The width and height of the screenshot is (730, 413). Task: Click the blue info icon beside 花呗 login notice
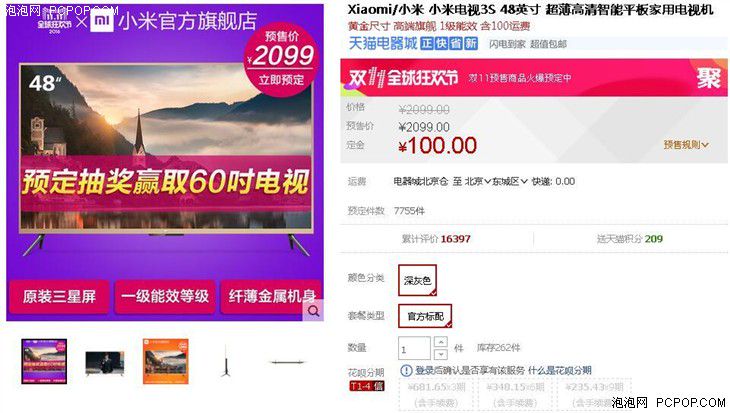click(x=406, y=371)
